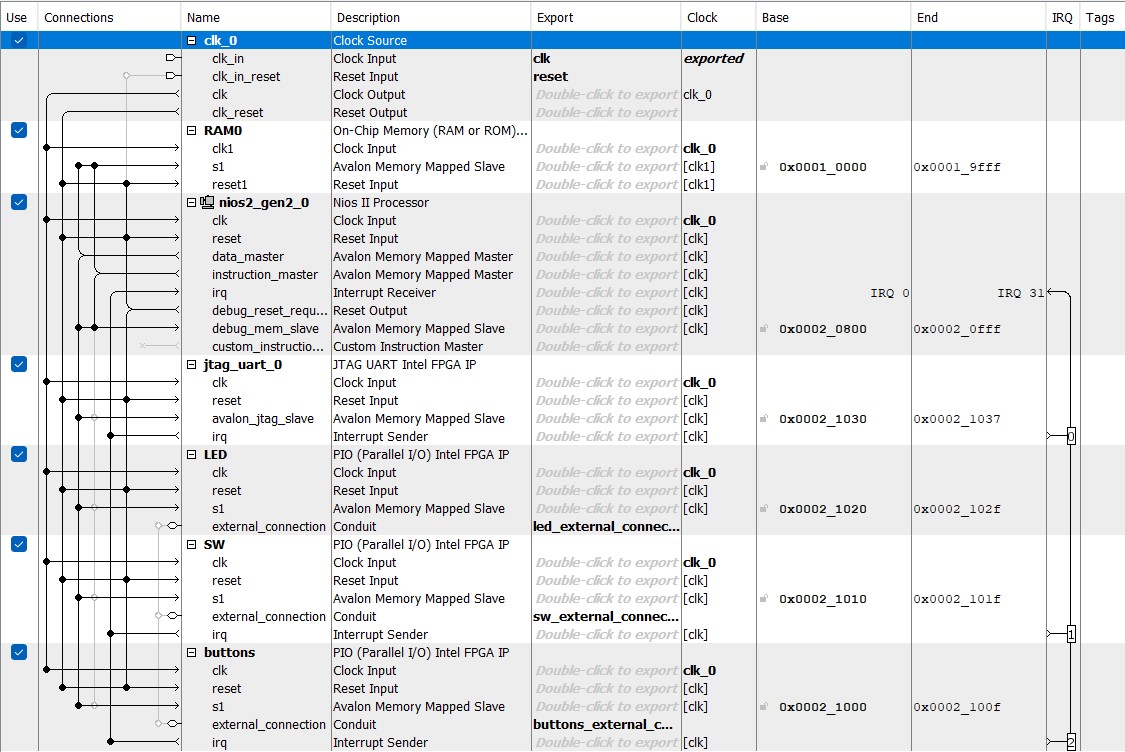Click the Connections column header

pyautogui.click(x=109, y=17)
